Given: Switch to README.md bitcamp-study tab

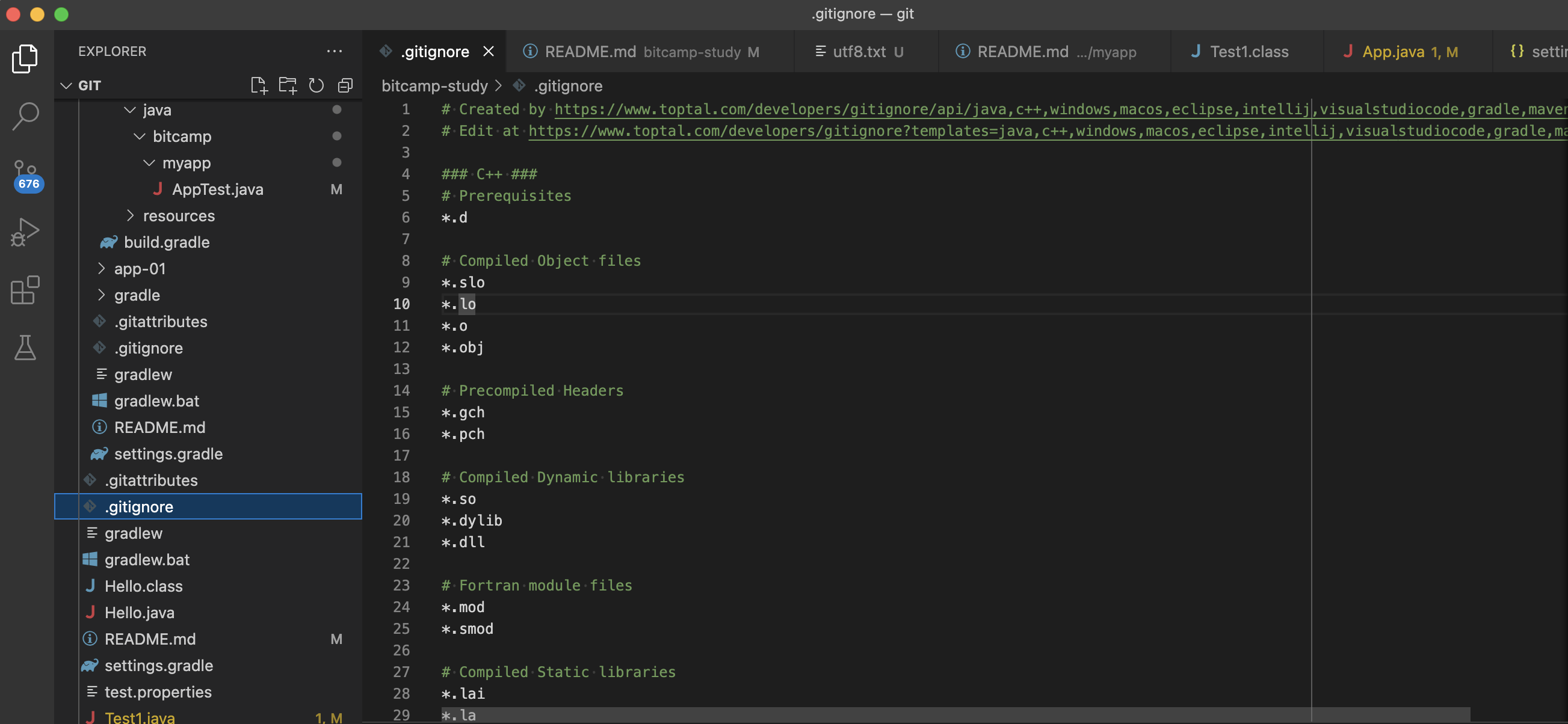Looking at the screenshot, I should [x=649, y=52].
